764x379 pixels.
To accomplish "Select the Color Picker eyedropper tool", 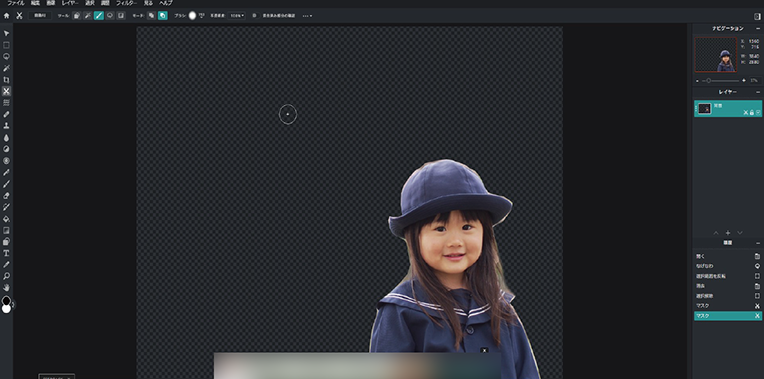I will 6,265.
